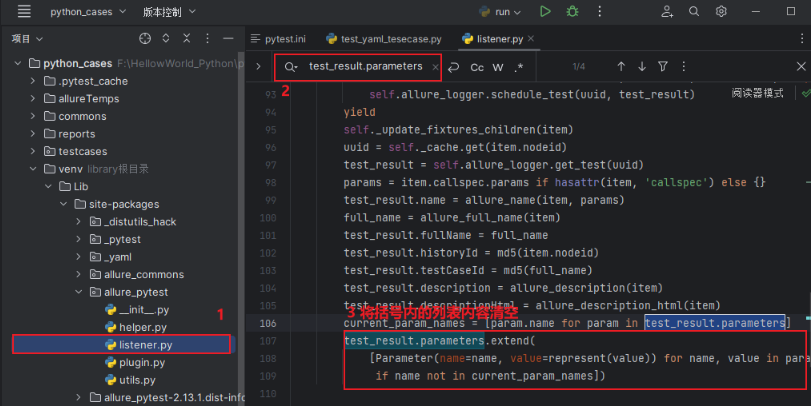This screenshot has height=406, width=811.
Task: Switch to test_yaml_tesecase.py tab
Action: point(384,39)
